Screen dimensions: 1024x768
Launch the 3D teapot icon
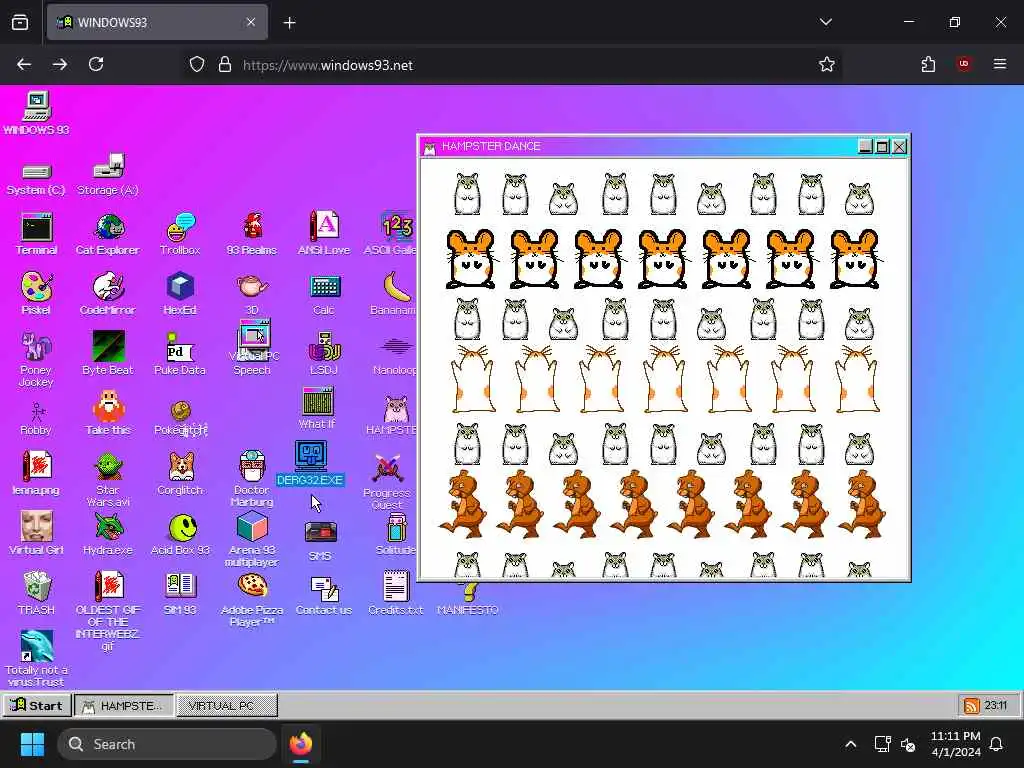coord(251,293)
